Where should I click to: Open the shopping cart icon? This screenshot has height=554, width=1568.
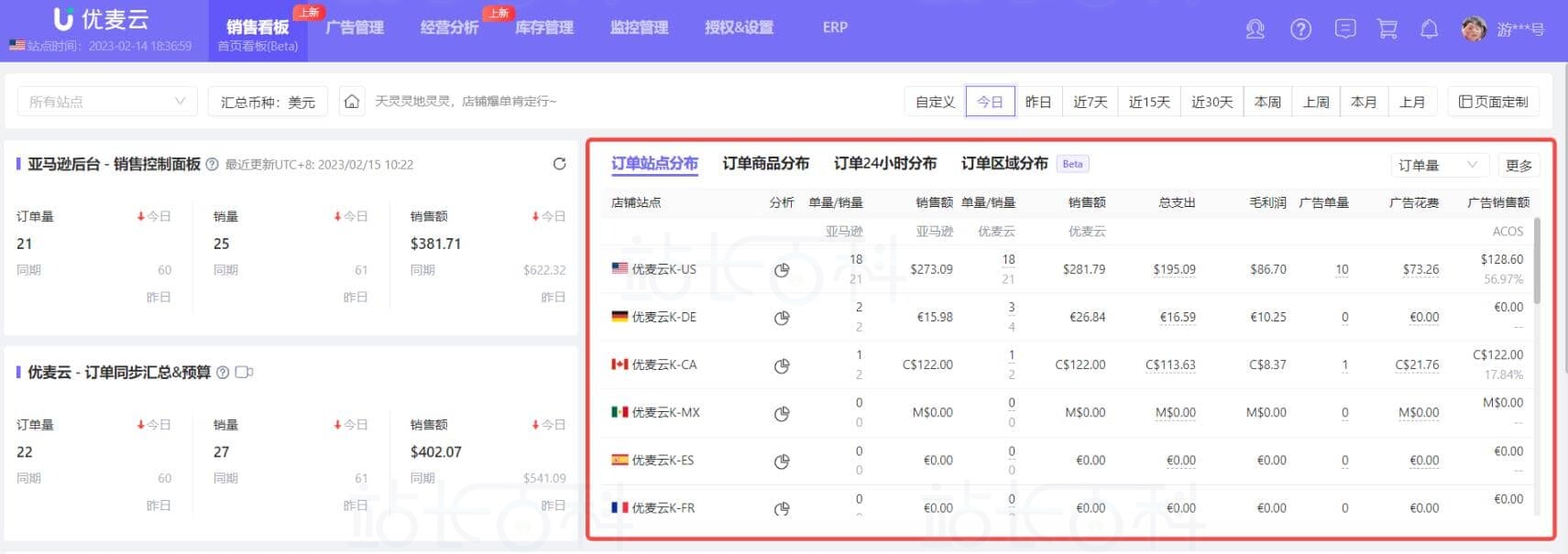coord(1387,29)
